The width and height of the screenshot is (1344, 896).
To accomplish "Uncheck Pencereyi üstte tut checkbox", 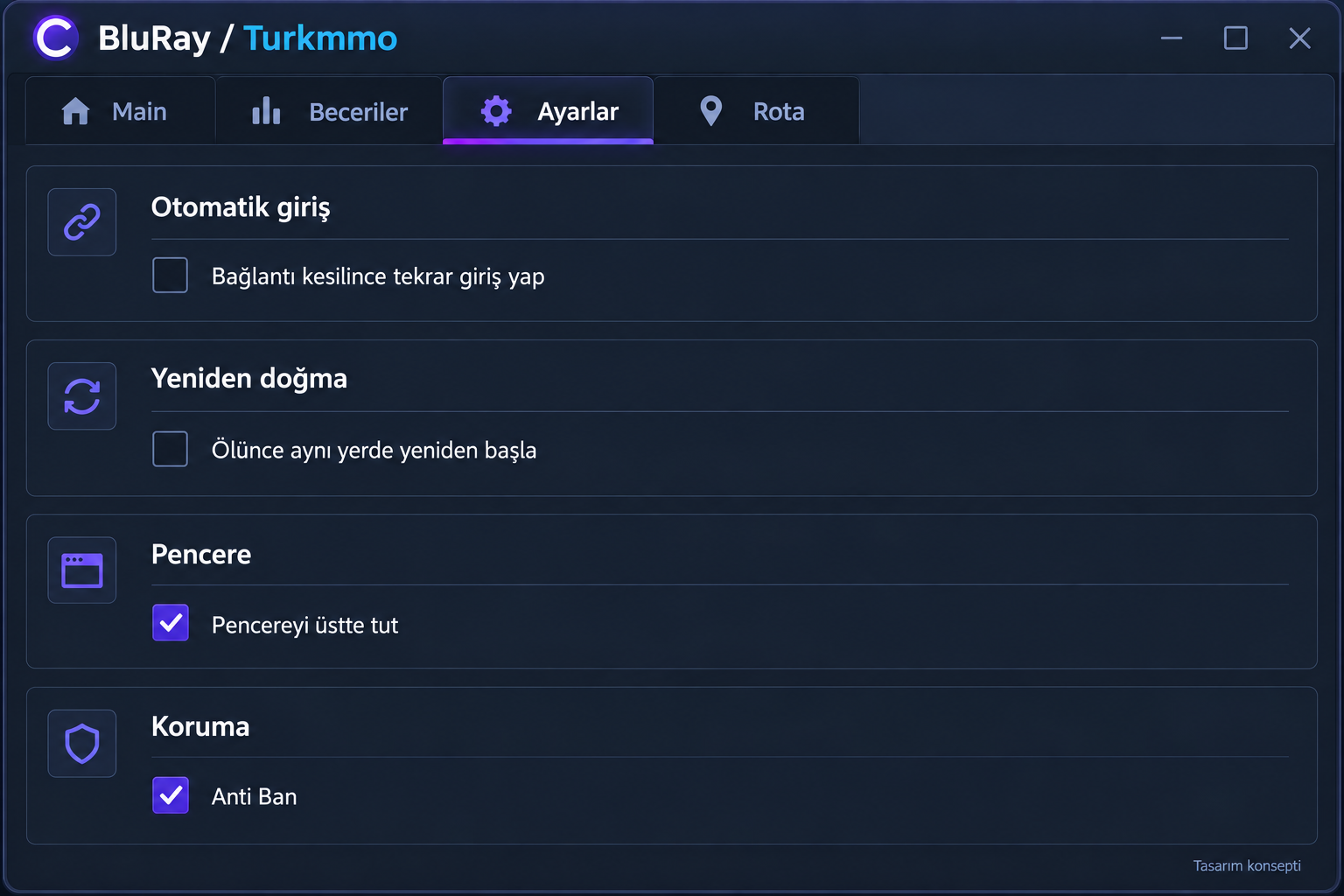I will click(171, 623).
